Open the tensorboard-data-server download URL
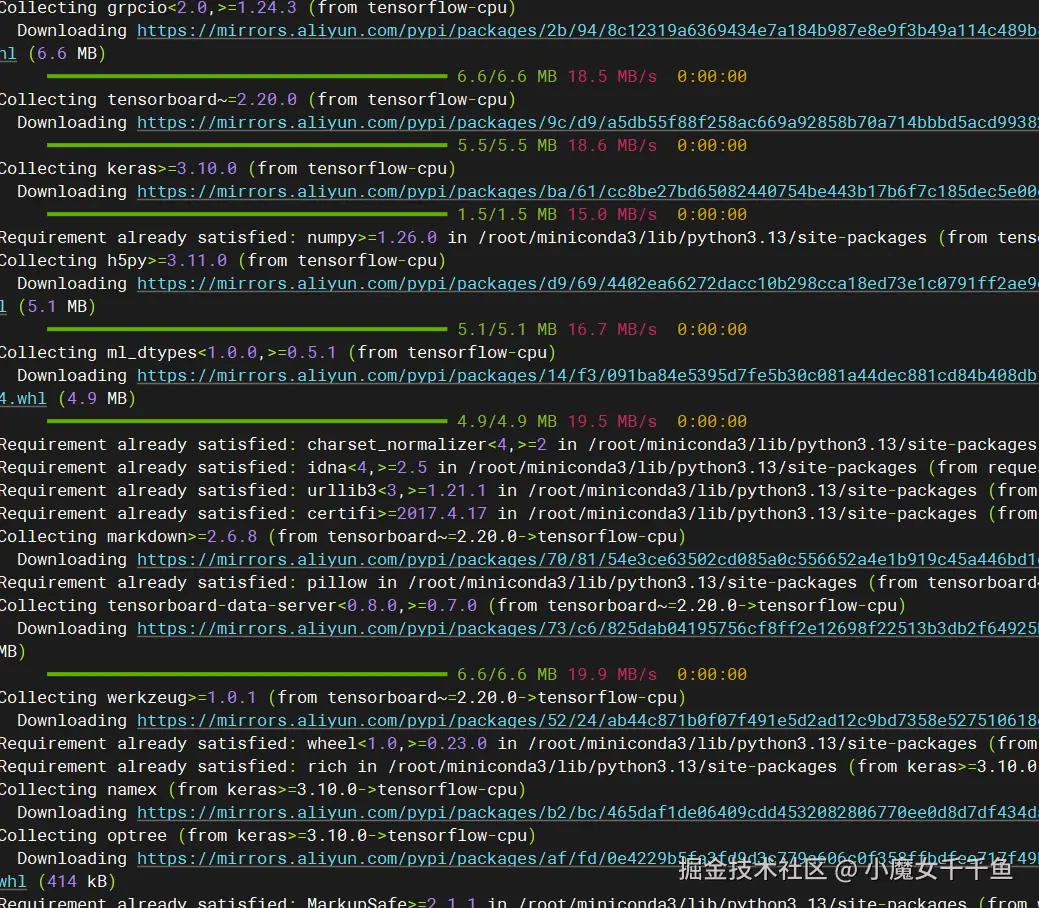The height and width of the screenshot is (908, 1039). (588, 629)
